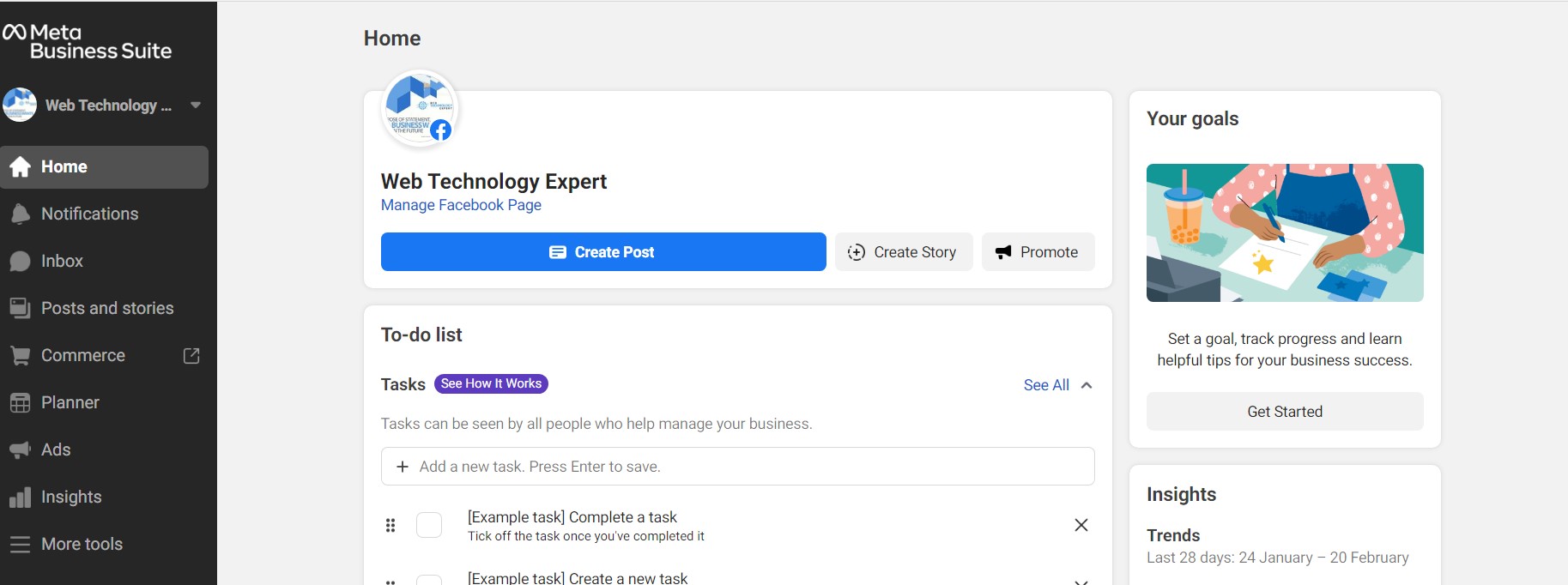Click the Your goals illustration image
This screenshot has width=1568, height=585.
[x=1285, y=232]
